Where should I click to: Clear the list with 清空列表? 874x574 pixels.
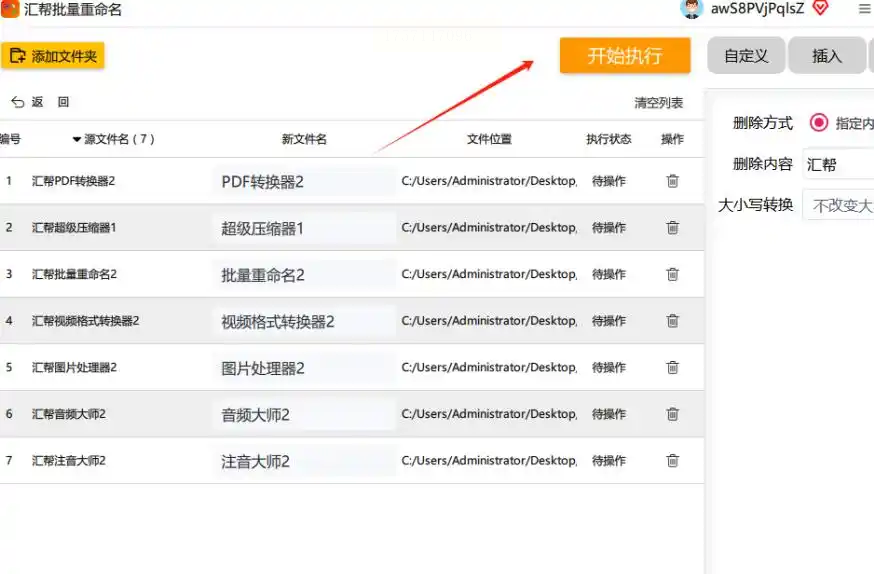pos(658,103)
